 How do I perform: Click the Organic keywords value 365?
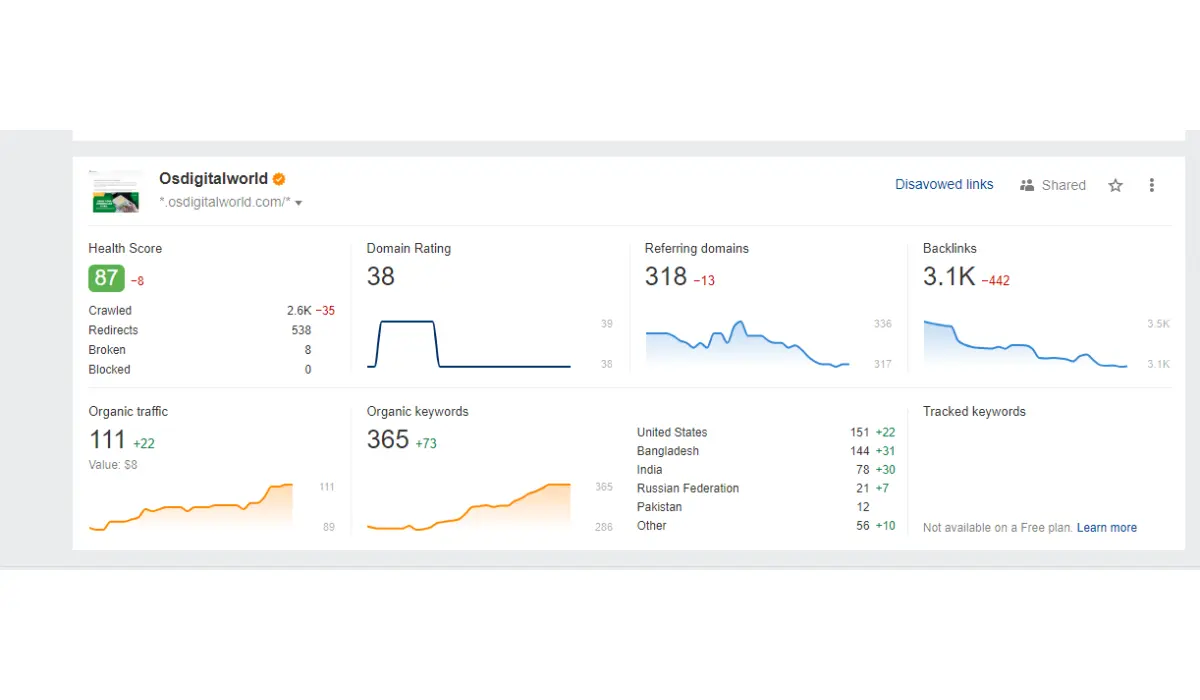coord(388,440)
